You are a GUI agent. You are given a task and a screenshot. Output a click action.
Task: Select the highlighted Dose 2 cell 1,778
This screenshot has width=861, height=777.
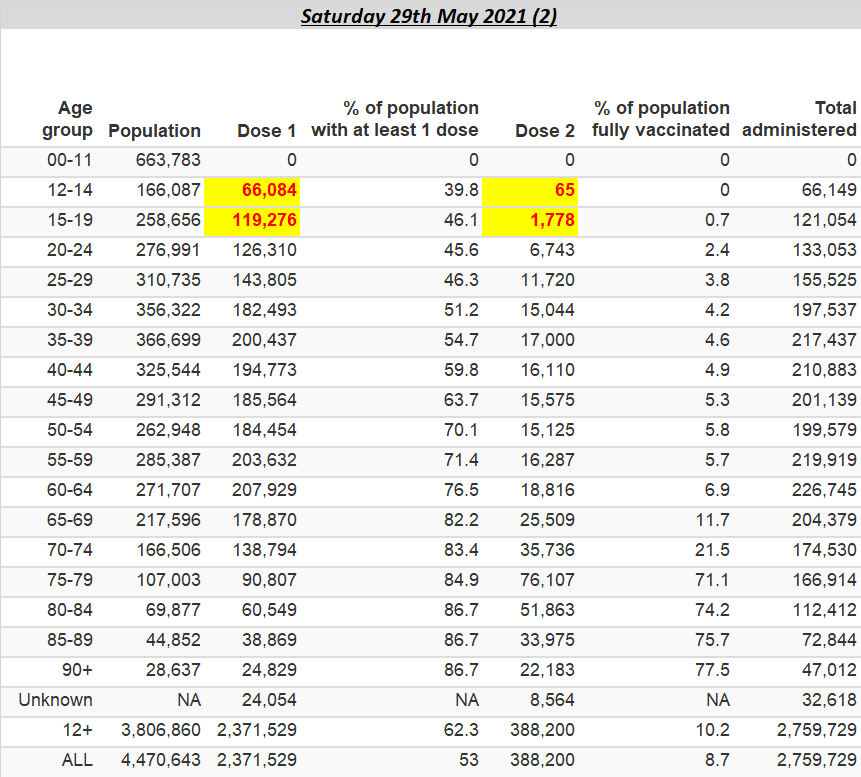(530, 220)
